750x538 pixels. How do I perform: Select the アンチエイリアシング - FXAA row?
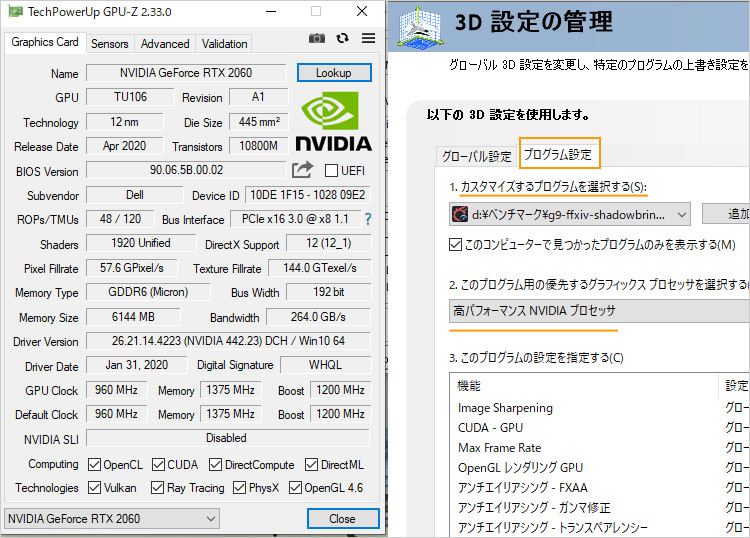click(x=599, y=487)
